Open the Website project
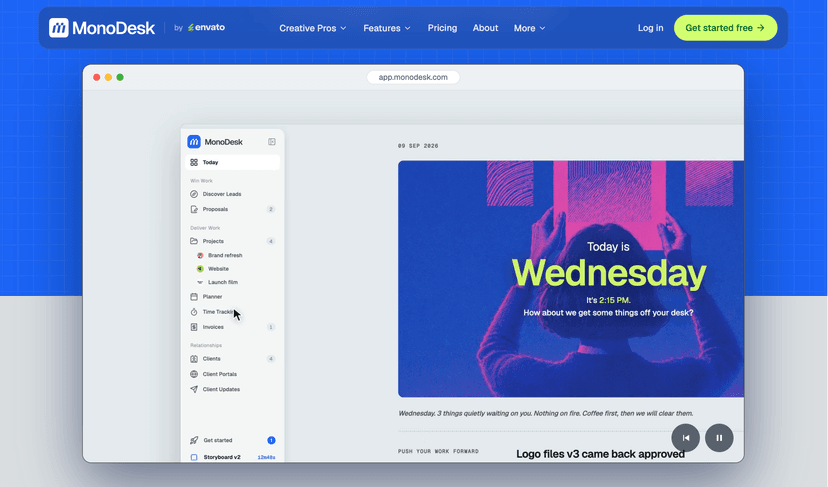This screenshot has height=487, width=828. pos(218,269)
